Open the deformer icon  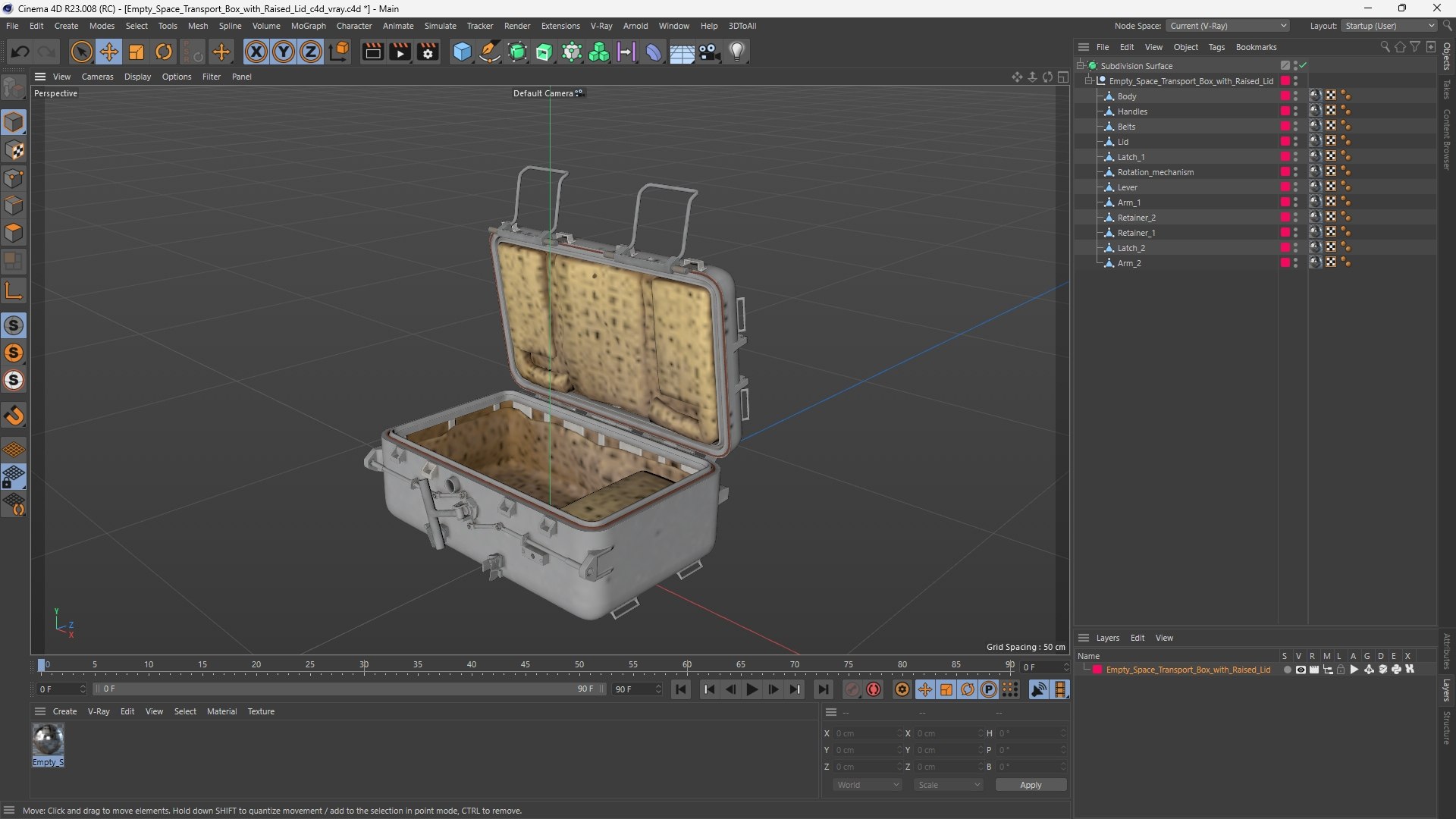[x=654, y=52]
